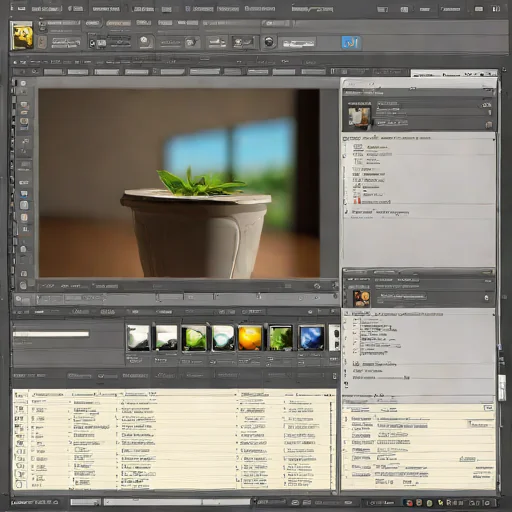Viewport: 512px width, 512px height.
Task: Click the vertical scrollbar handle at right edge
Action: tap(502, 388)
